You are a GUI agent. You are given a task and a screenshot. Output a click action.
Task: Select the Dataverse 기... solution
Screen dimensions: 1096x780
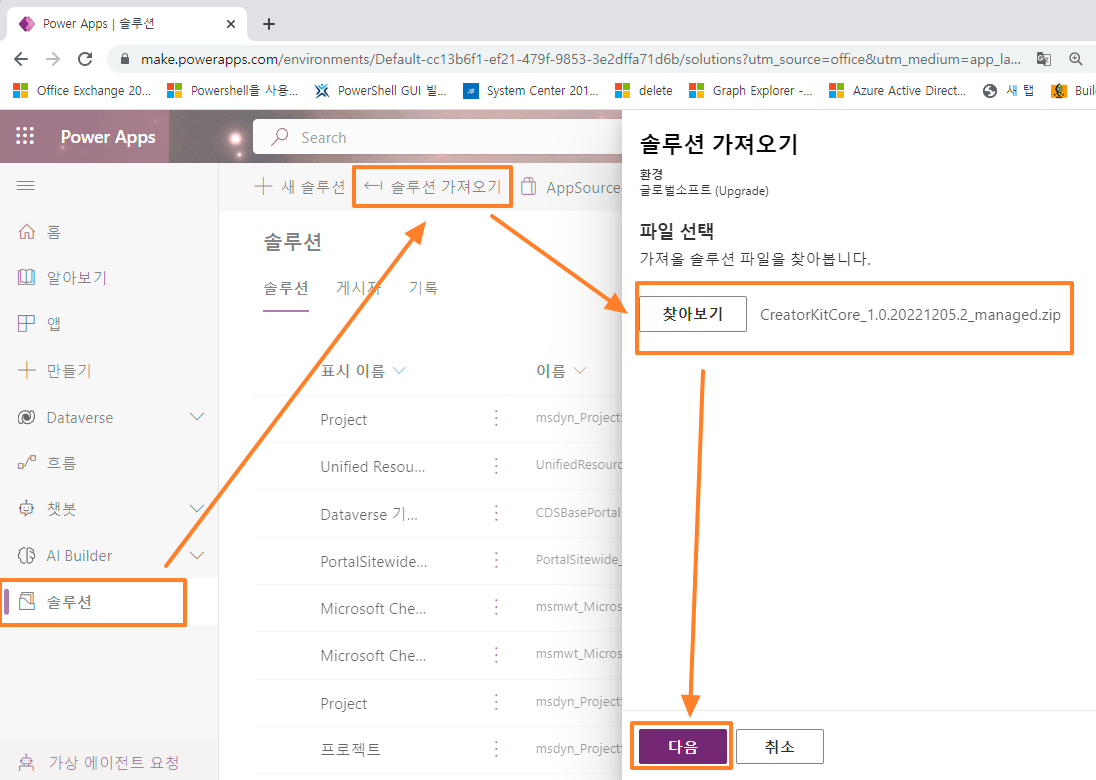[368, 514]
